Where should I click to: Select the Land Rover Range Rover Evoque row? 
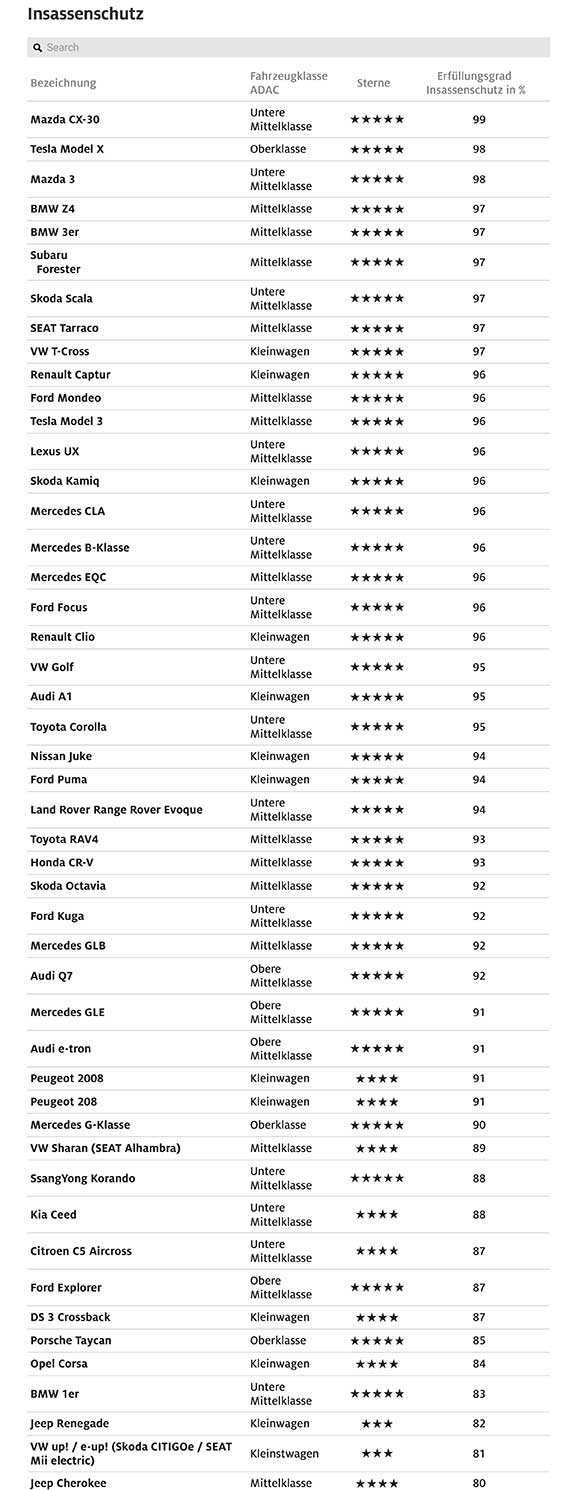point(288,810)
